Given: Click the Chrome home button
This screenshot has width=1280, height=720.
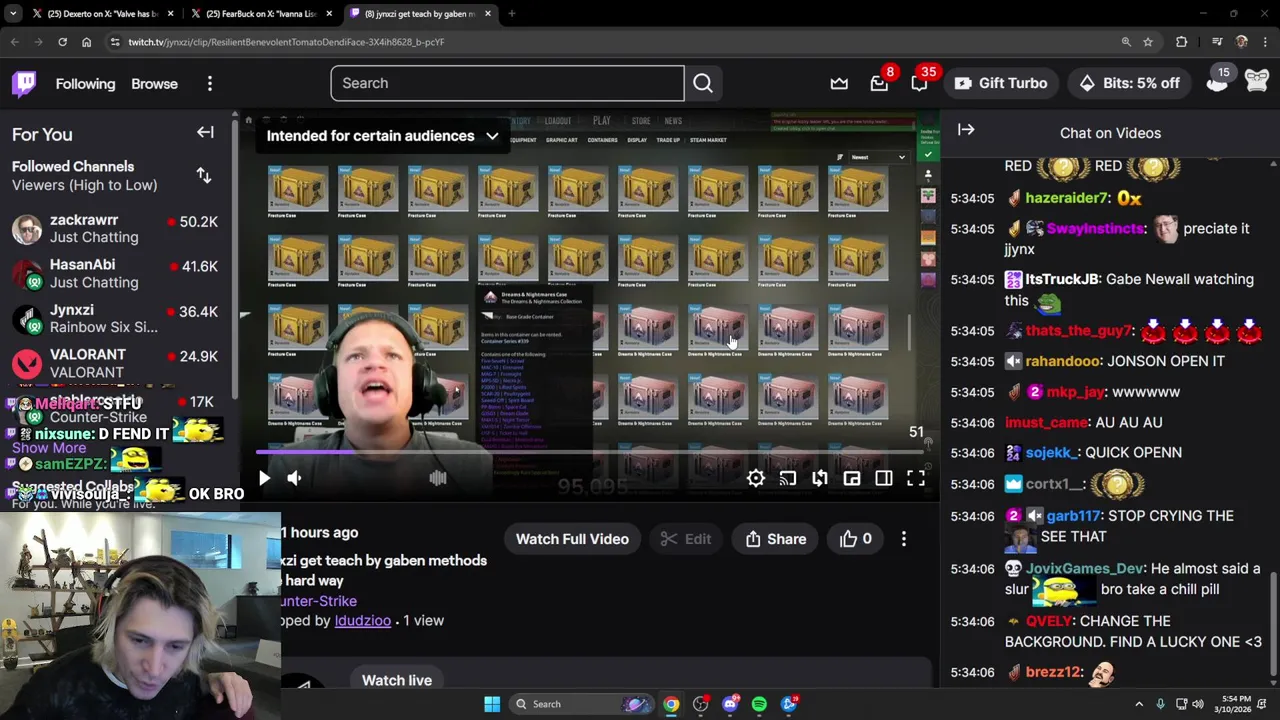Looking at the screenshot, I should tap(86, 42).
